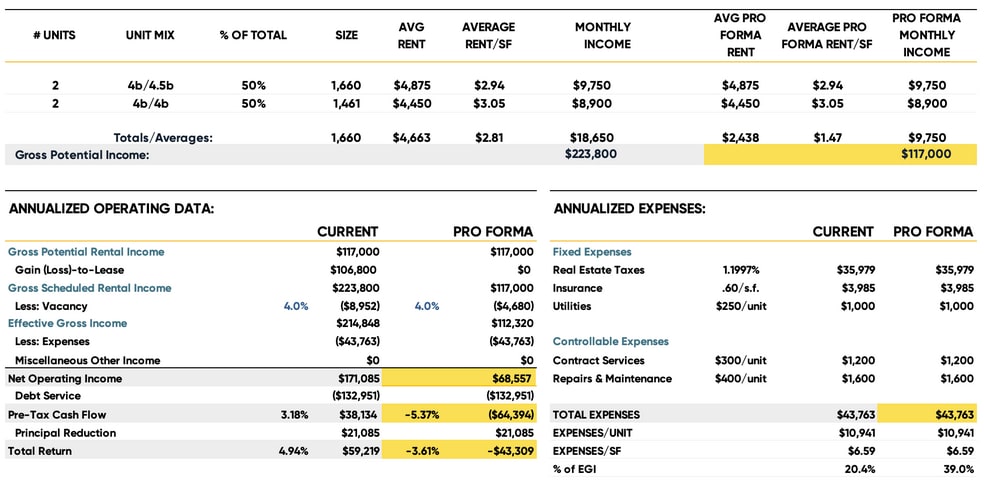The height and width of the screenshot is (484, 984).
Task: Select the Gross Scheduled Rental Income label
Action: click(x=90, y=288)
